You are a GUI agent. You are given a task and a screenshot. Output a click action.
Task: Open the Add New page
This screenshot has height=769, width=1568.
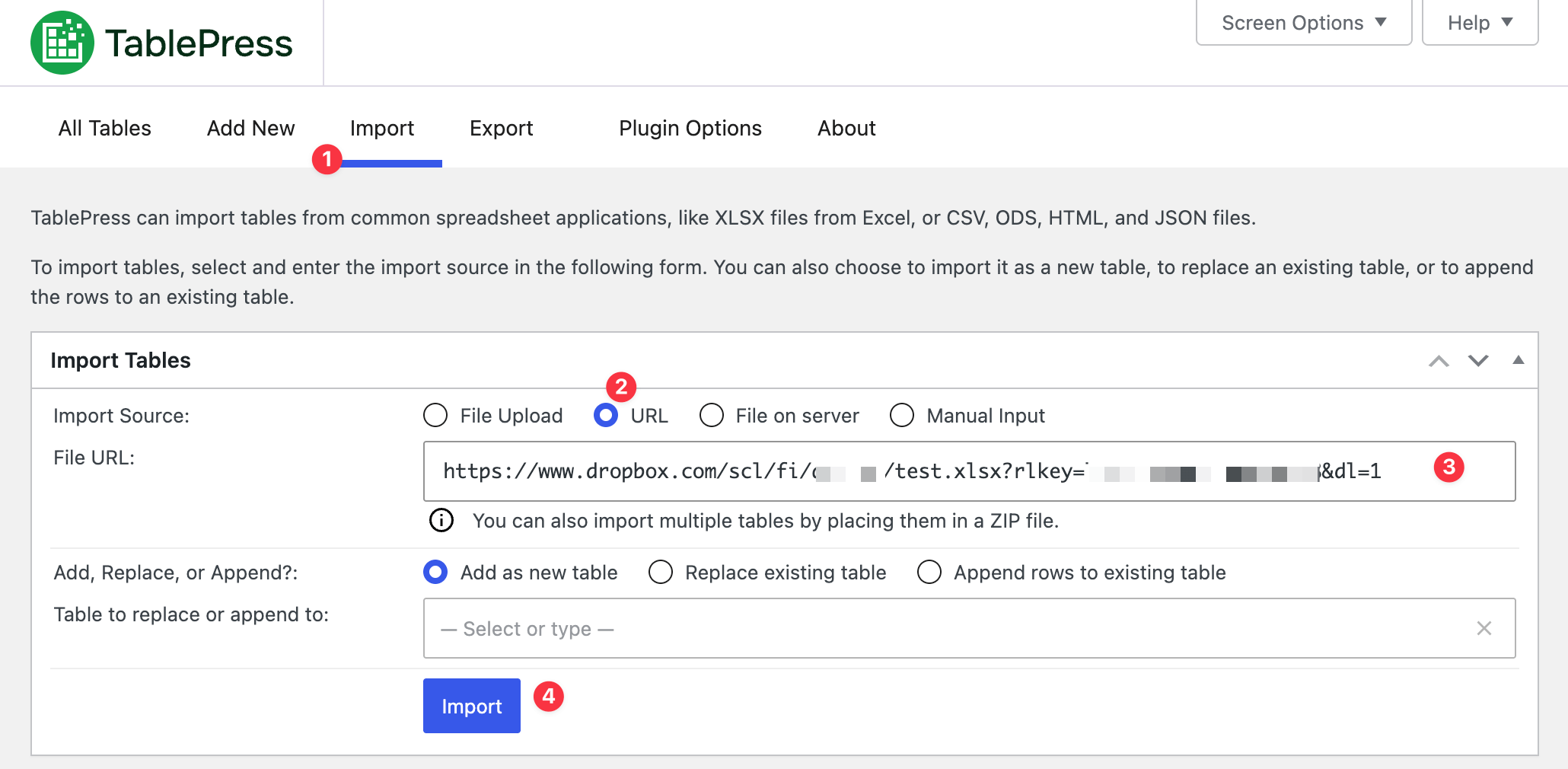click(250, 128)
